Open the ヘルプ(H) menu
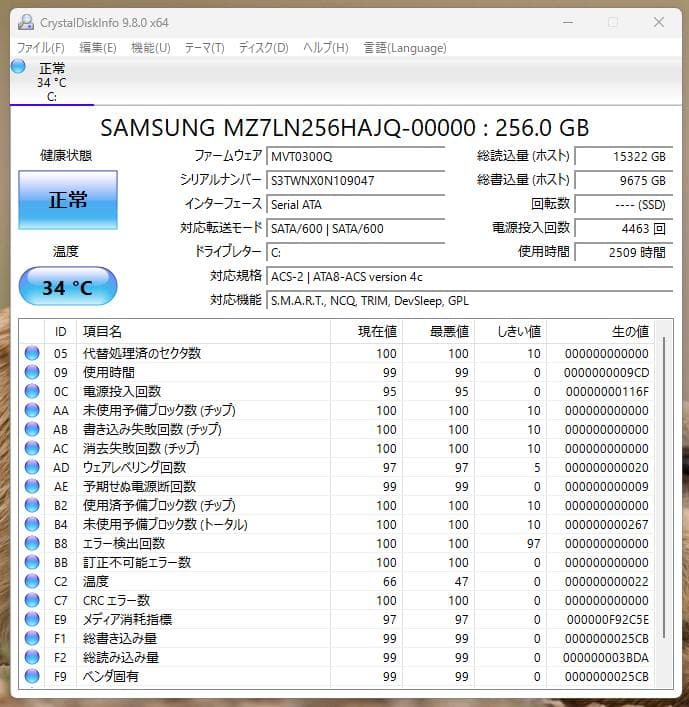 [x=326, y=48]
